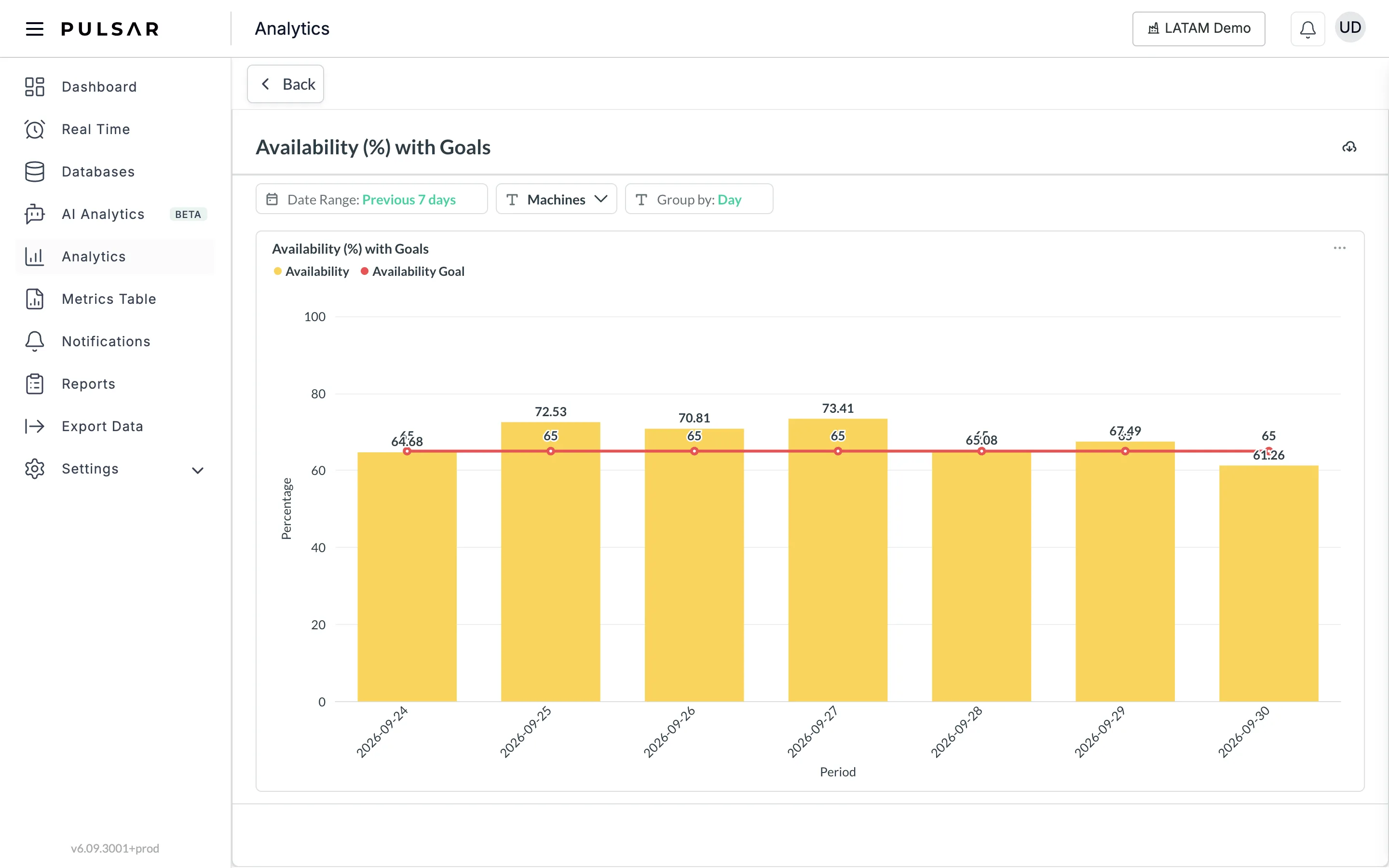1389x868 pixels.
Task: Open the Machines dropdown
Action: pos(556,199)
